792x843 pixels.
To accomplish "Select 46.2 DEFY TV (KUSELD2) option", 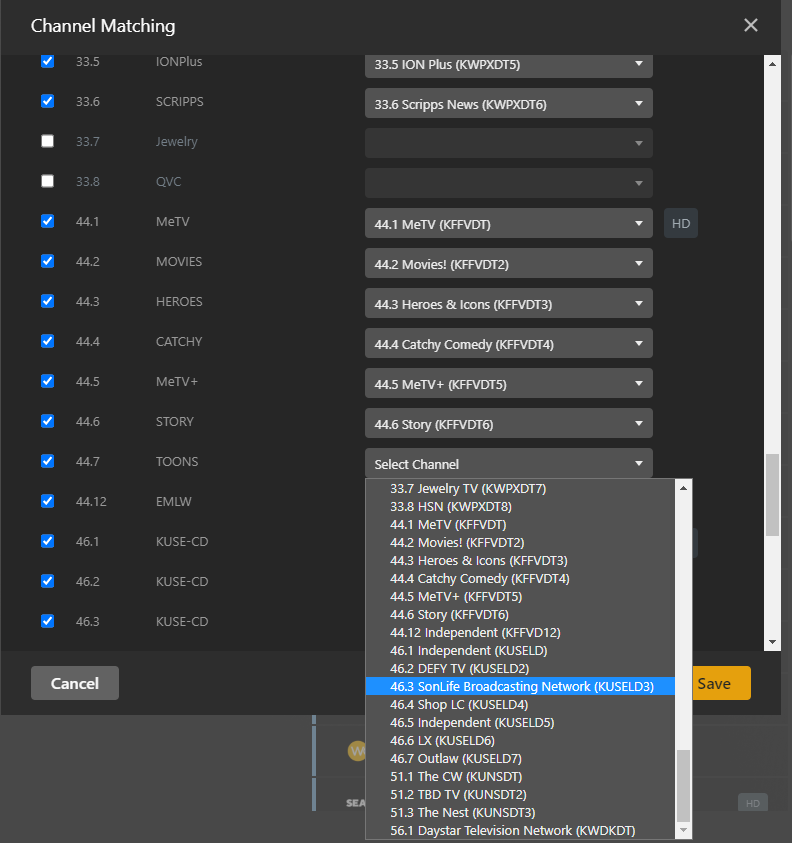I will [x=520, y=668].
